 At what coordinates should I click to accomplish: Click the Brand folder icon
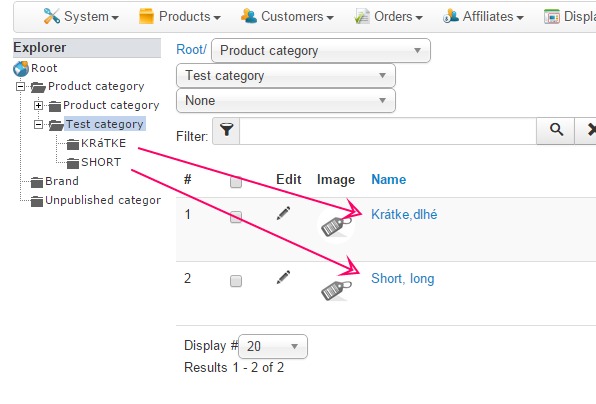pos(36,182)
